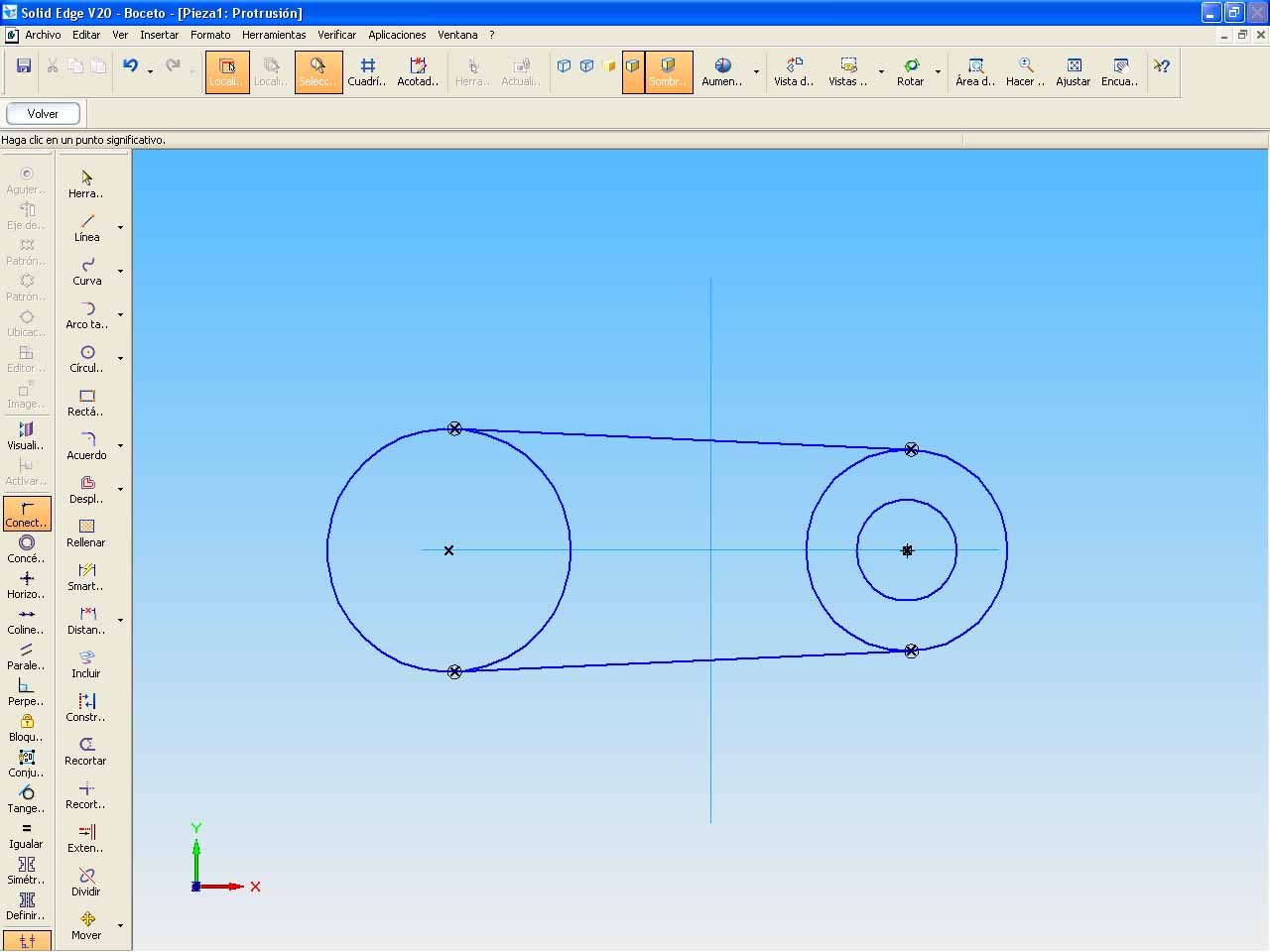
Task: Click the Incluir include tool
Action: click(x=86, y=664)
